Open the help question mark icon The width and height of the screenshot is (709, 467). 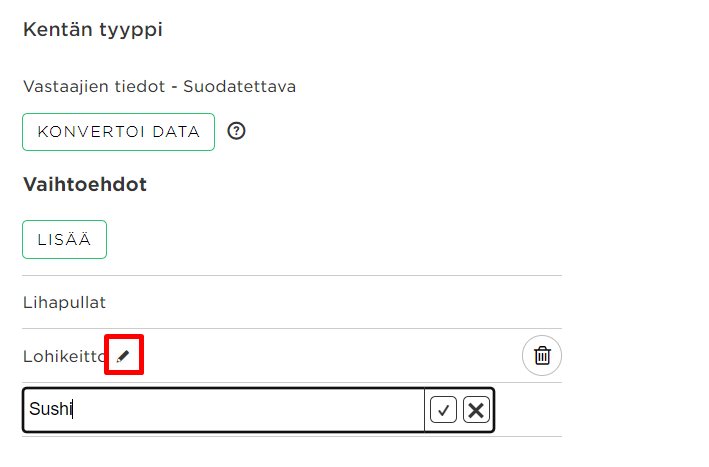[x=236, y=131]
